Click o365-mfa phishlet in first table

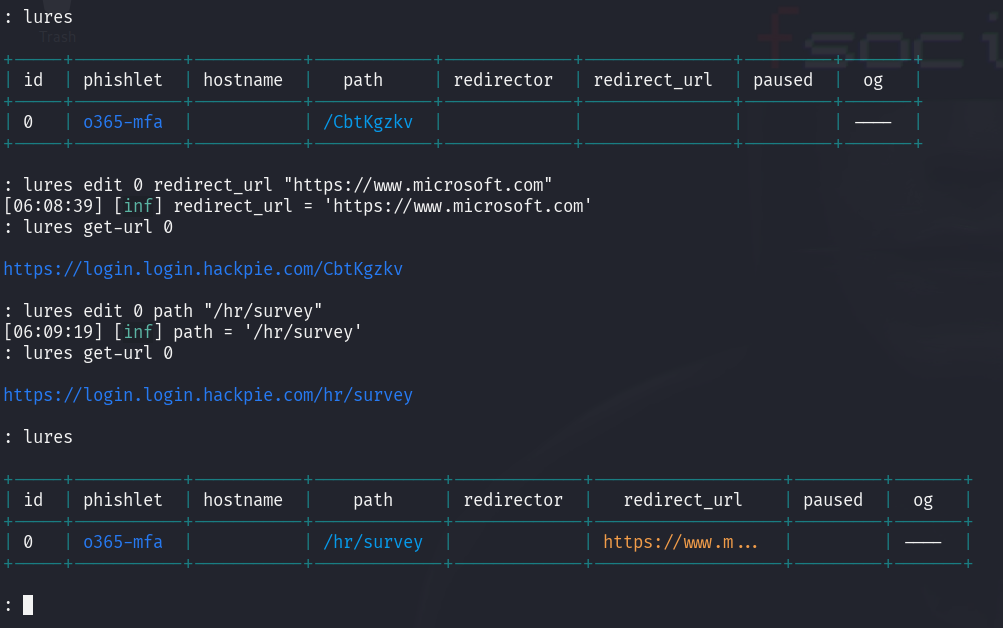tap(123, 122)
